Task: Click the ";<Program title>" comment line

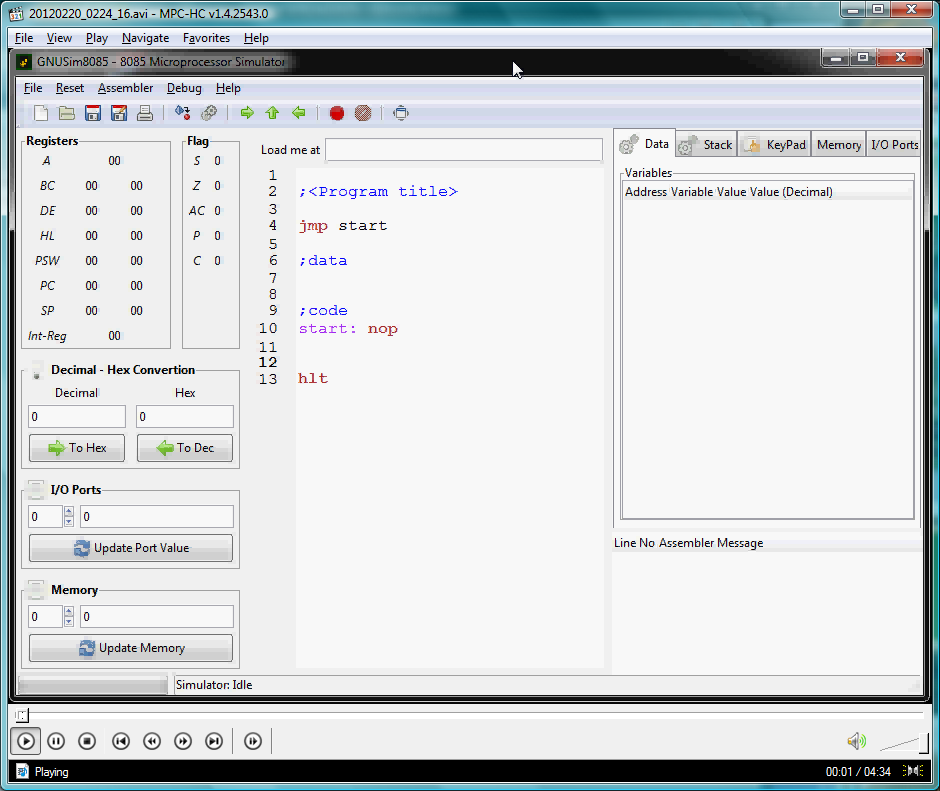Action: pos(378,192)
